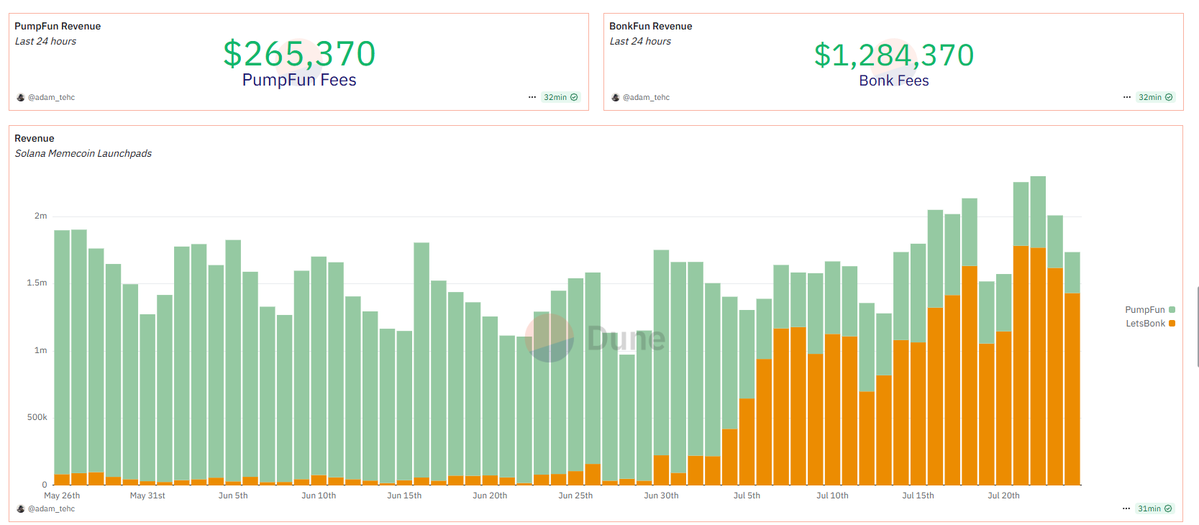Toggle the PumpFun series in the chart legend
The image size is (1199, 525).
point(1149,309)
